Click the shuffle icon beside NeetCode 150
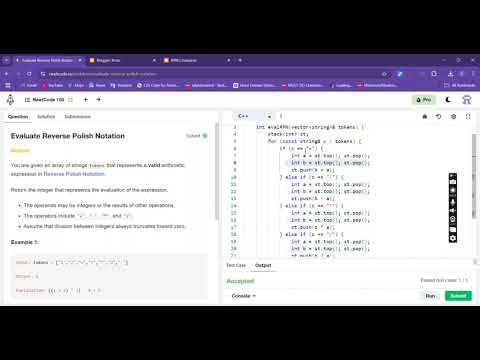 pyautogui.click(x=70, y=100)
